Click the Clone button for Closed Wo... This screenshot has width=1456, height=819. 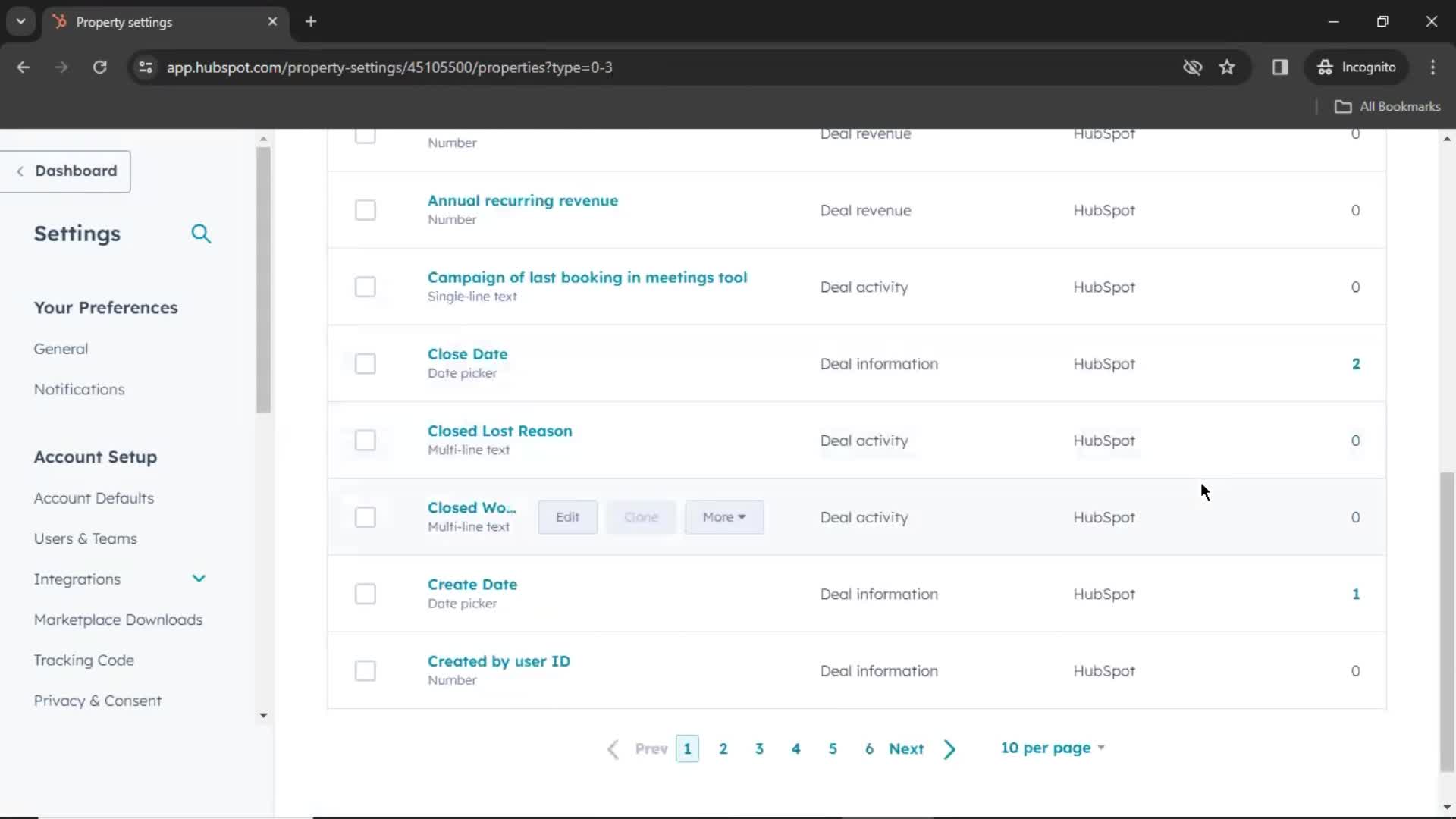point(642,517)
